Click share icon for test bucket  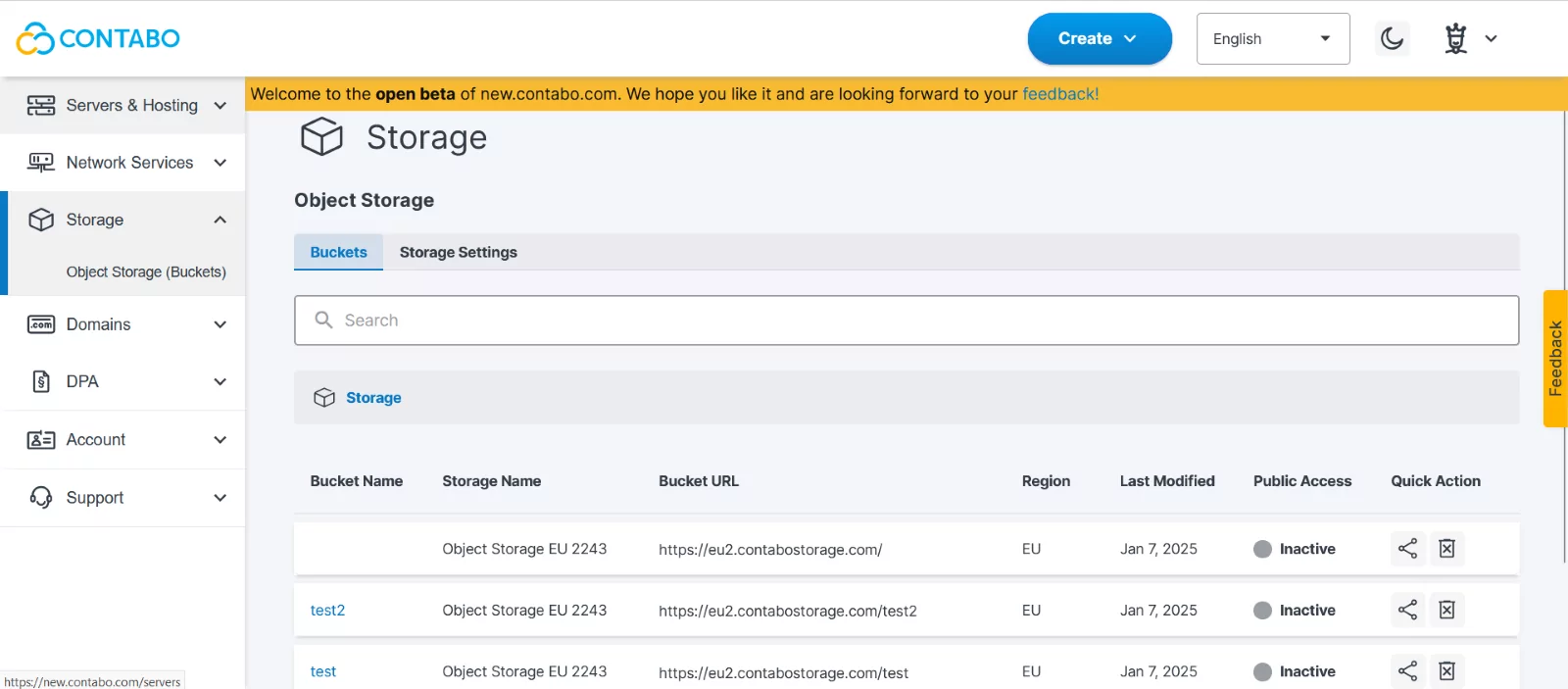pos(1407,671)
